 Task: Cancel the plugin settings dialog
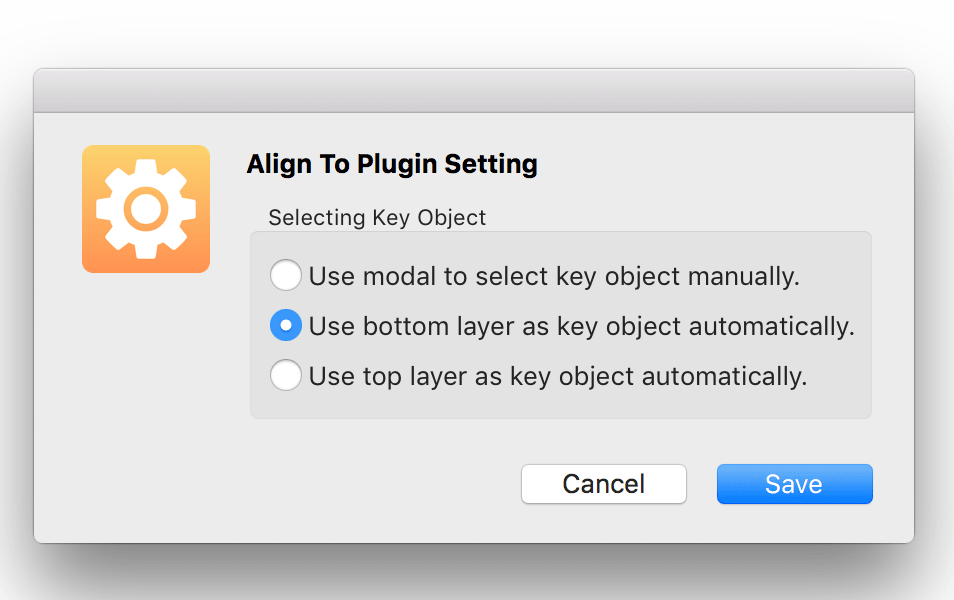[x=603, y=484]
